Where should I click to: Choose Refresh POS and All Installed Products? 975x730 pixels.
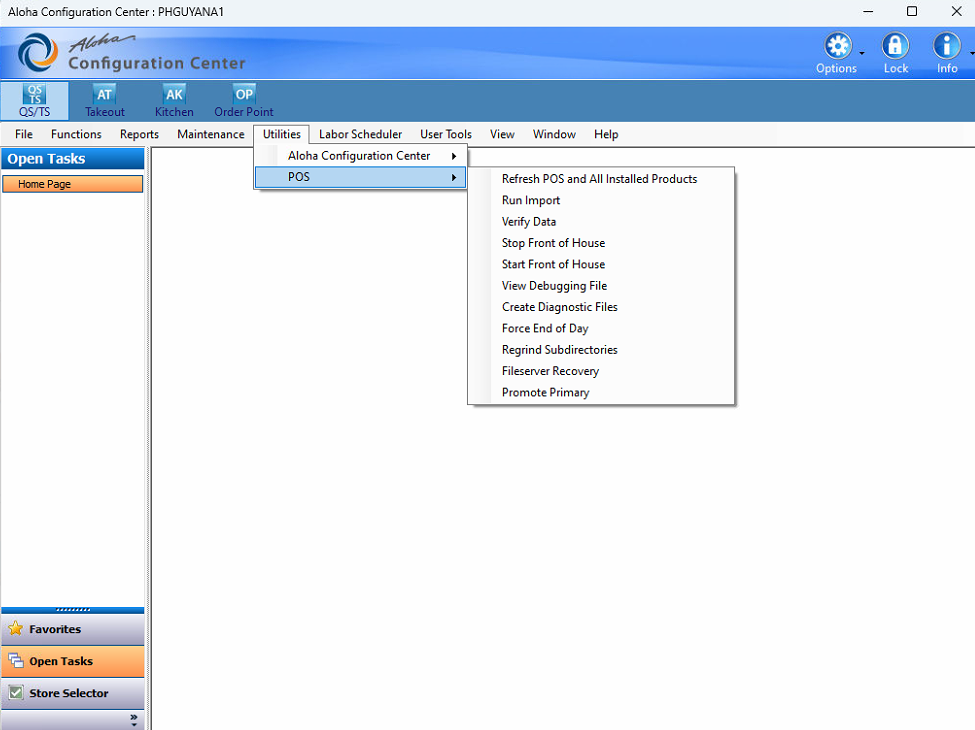point(601,179)
